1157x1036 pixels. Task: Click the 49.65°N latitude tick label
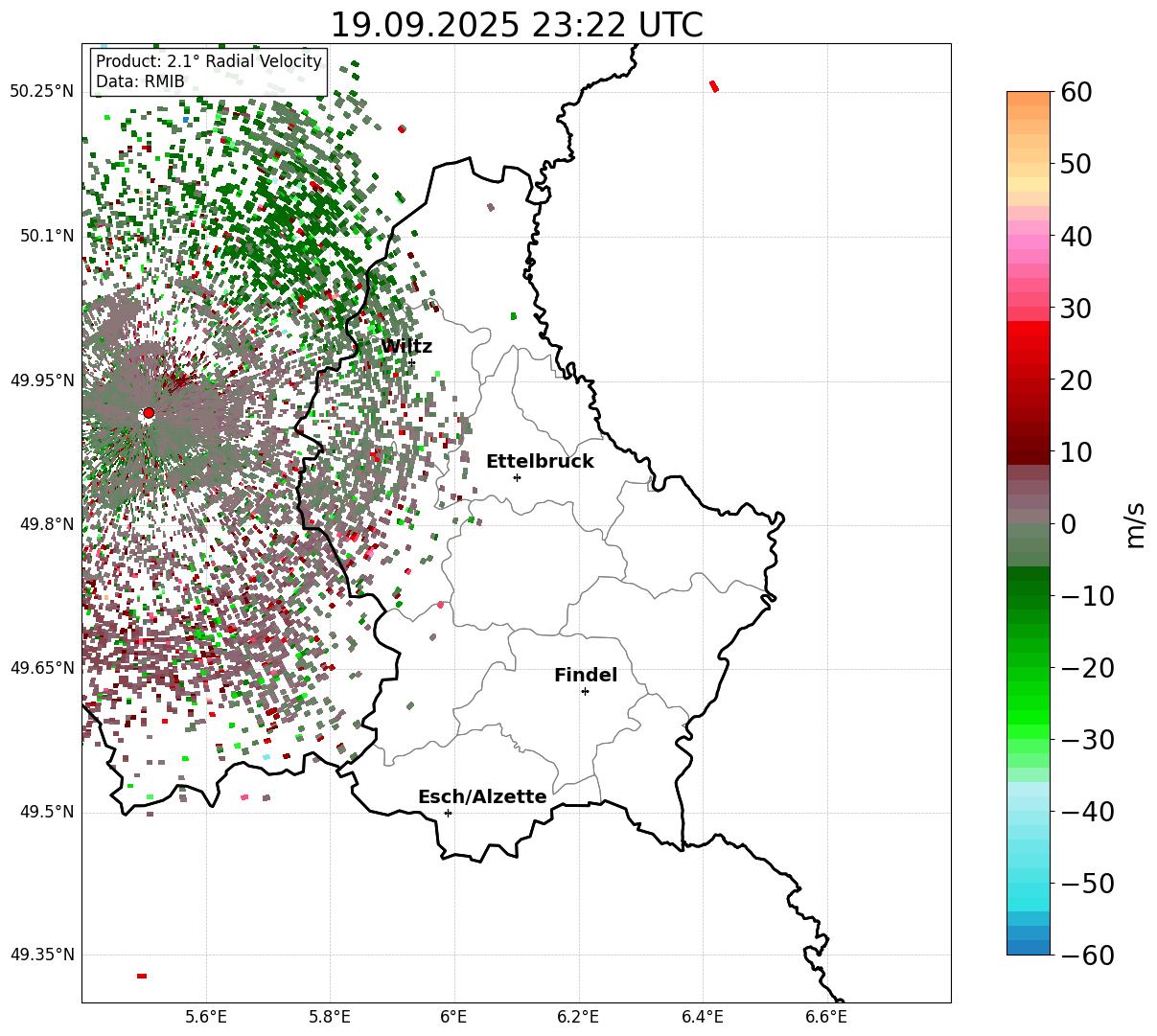point(41,668)
